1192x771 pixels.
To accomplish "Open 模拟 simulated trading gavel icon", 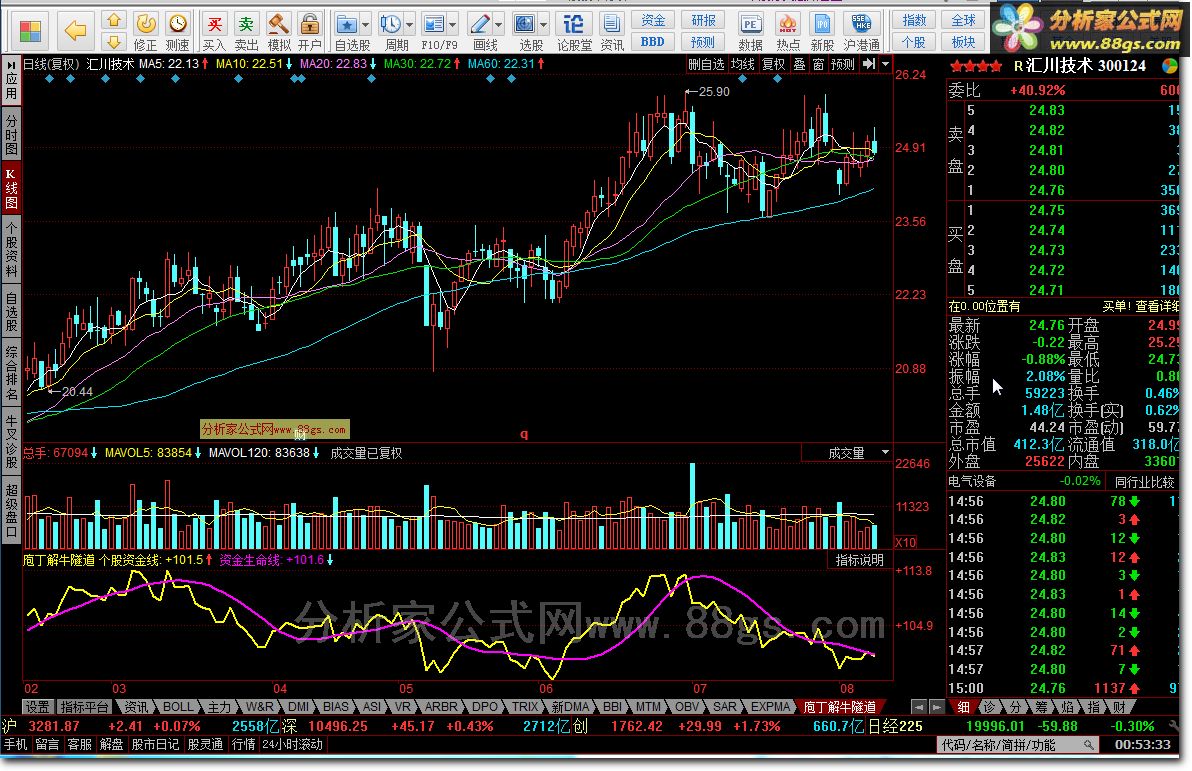I will click(x=278, y=32).
